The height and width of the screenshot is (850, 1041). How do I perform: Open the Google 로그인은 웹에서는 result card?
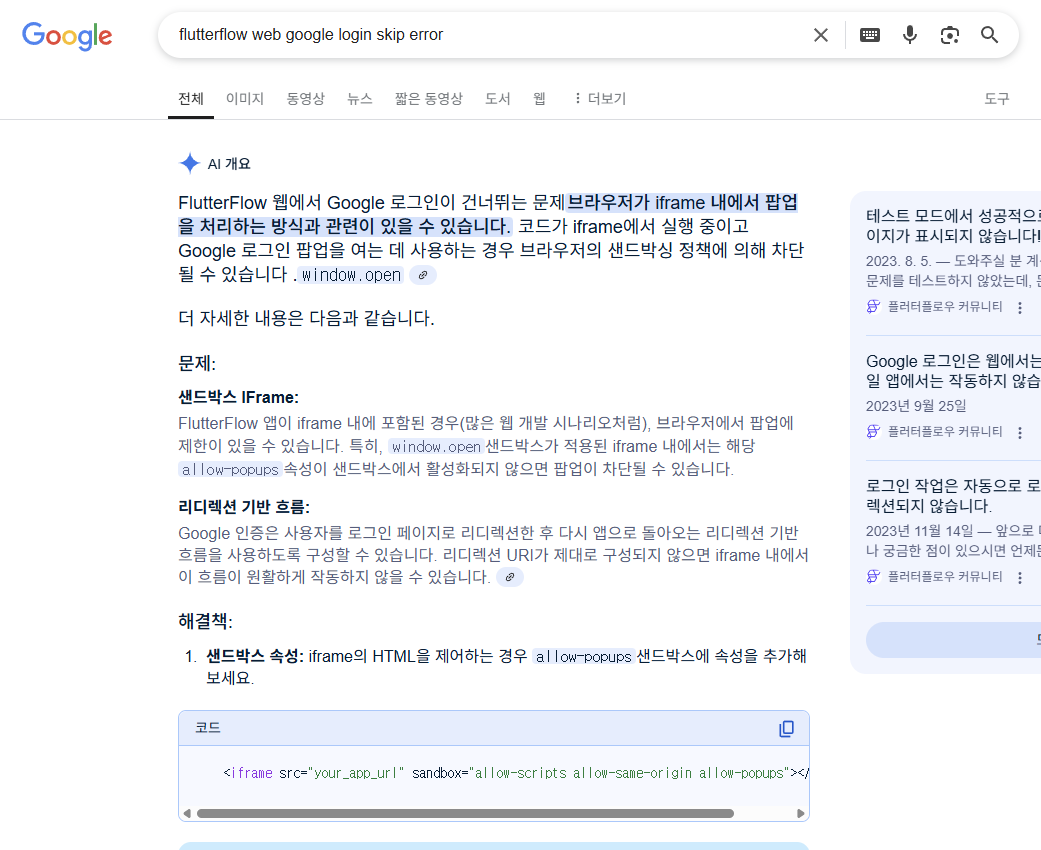tap(953, 371)
